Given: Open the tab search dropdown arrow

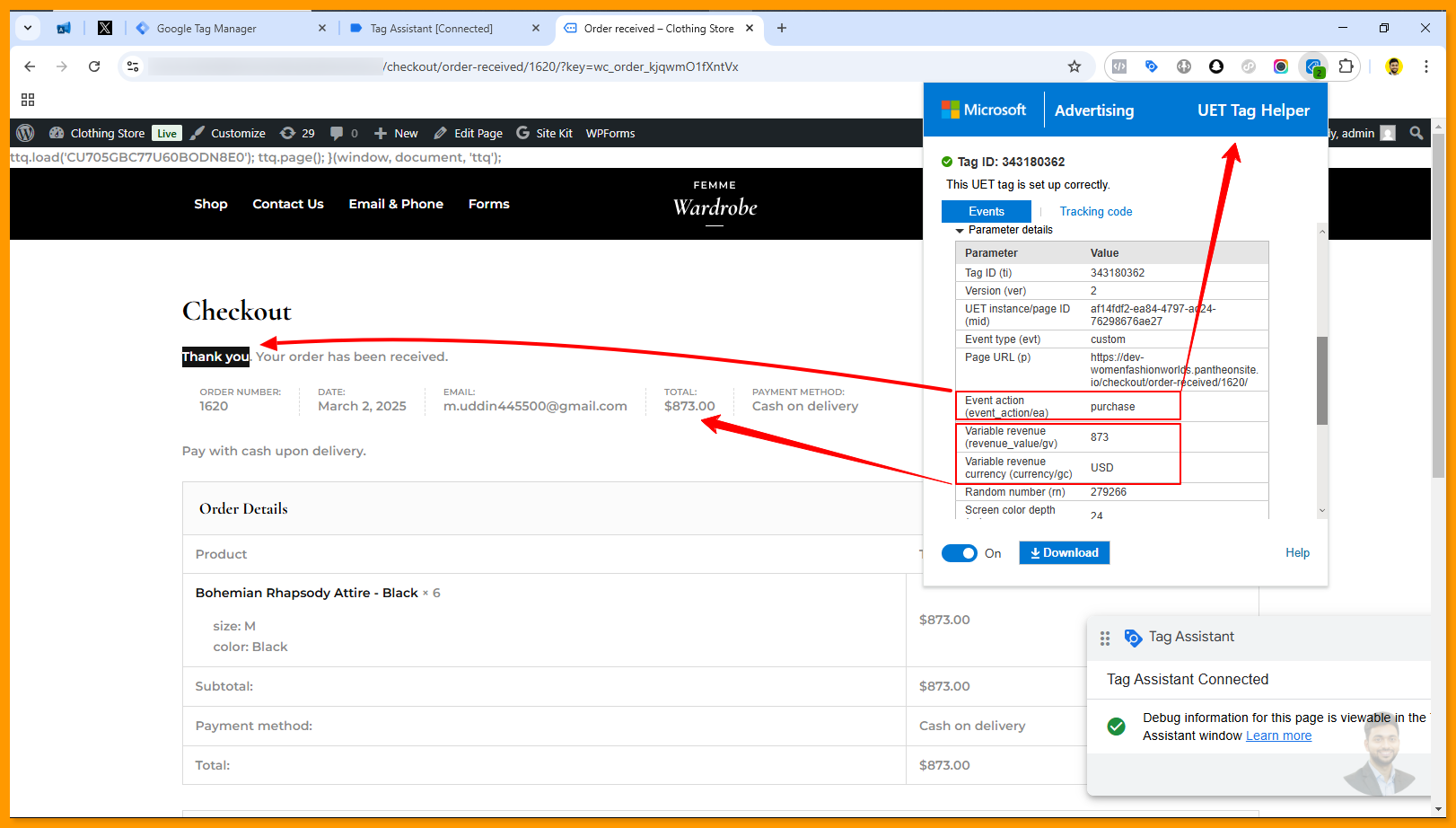Looking at the screenshot, I should coord(28,28).
